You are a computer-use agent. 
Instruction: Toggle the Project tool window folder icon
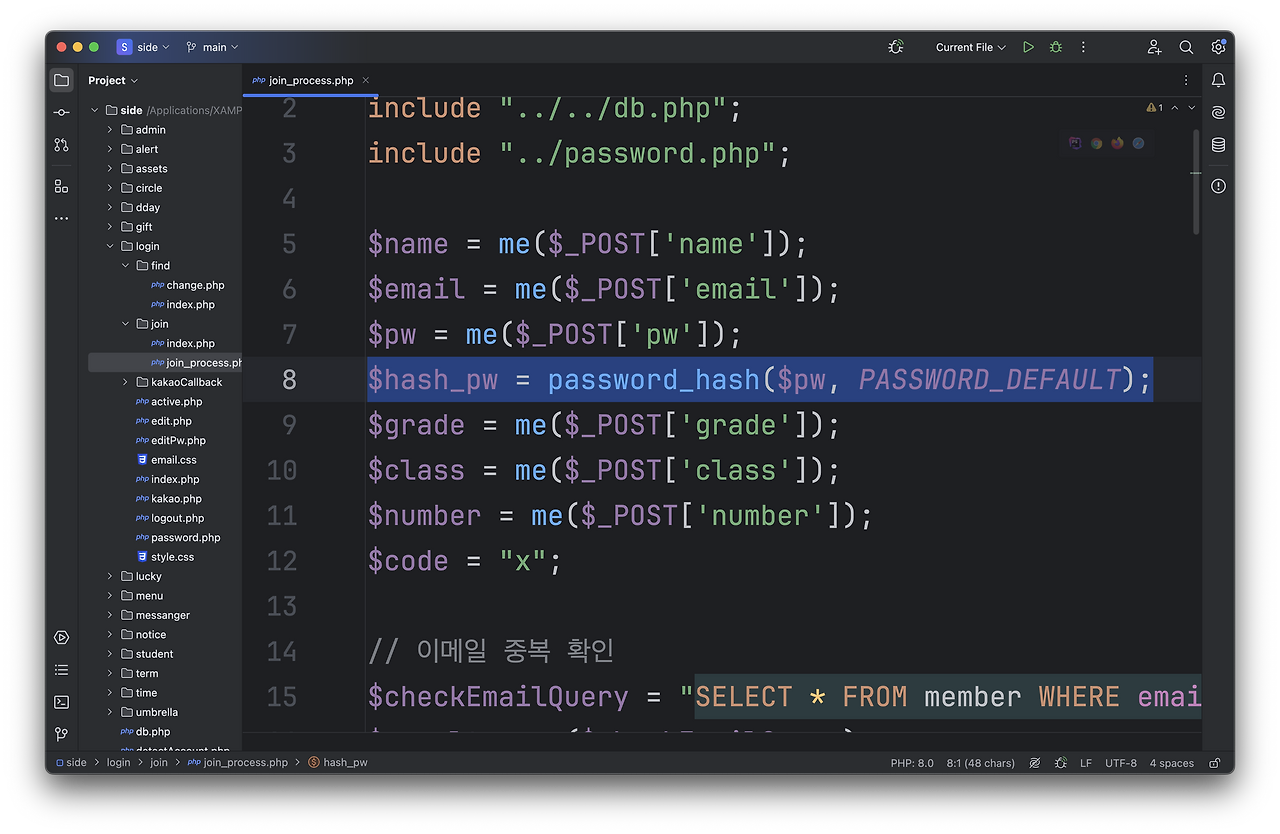pos(61,80)
